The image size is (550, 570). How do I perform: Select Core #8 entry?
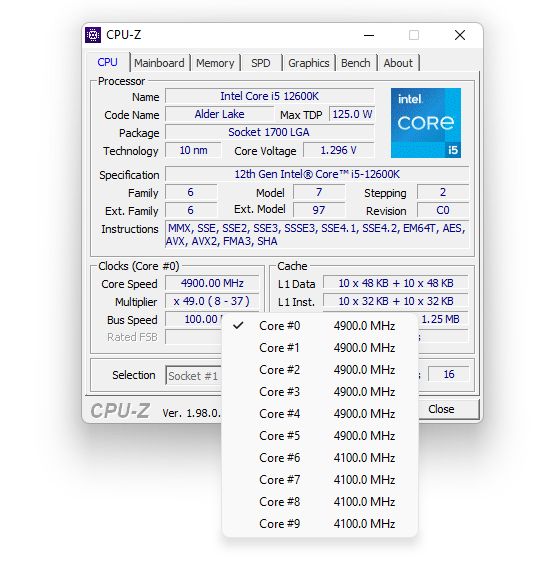pos(320,502)
